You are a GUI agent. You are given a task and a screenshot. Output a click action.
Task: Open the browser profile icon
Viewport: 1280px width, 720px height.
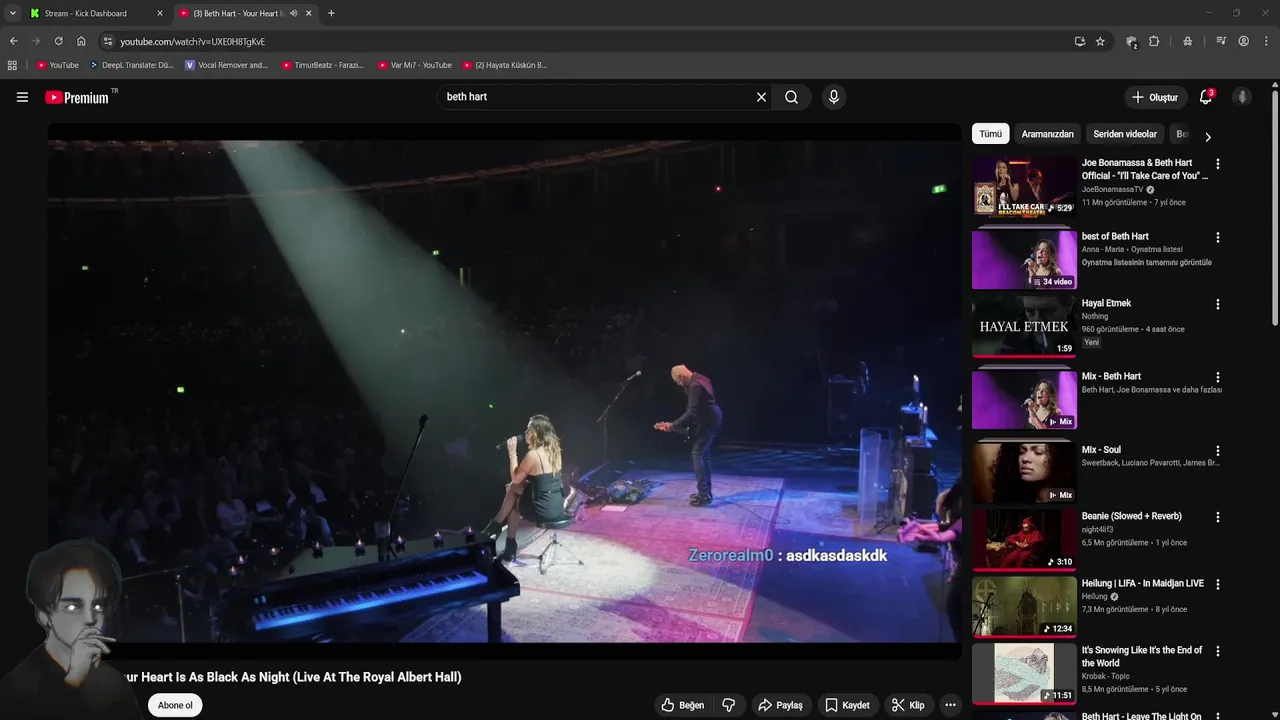point(1244,41)
